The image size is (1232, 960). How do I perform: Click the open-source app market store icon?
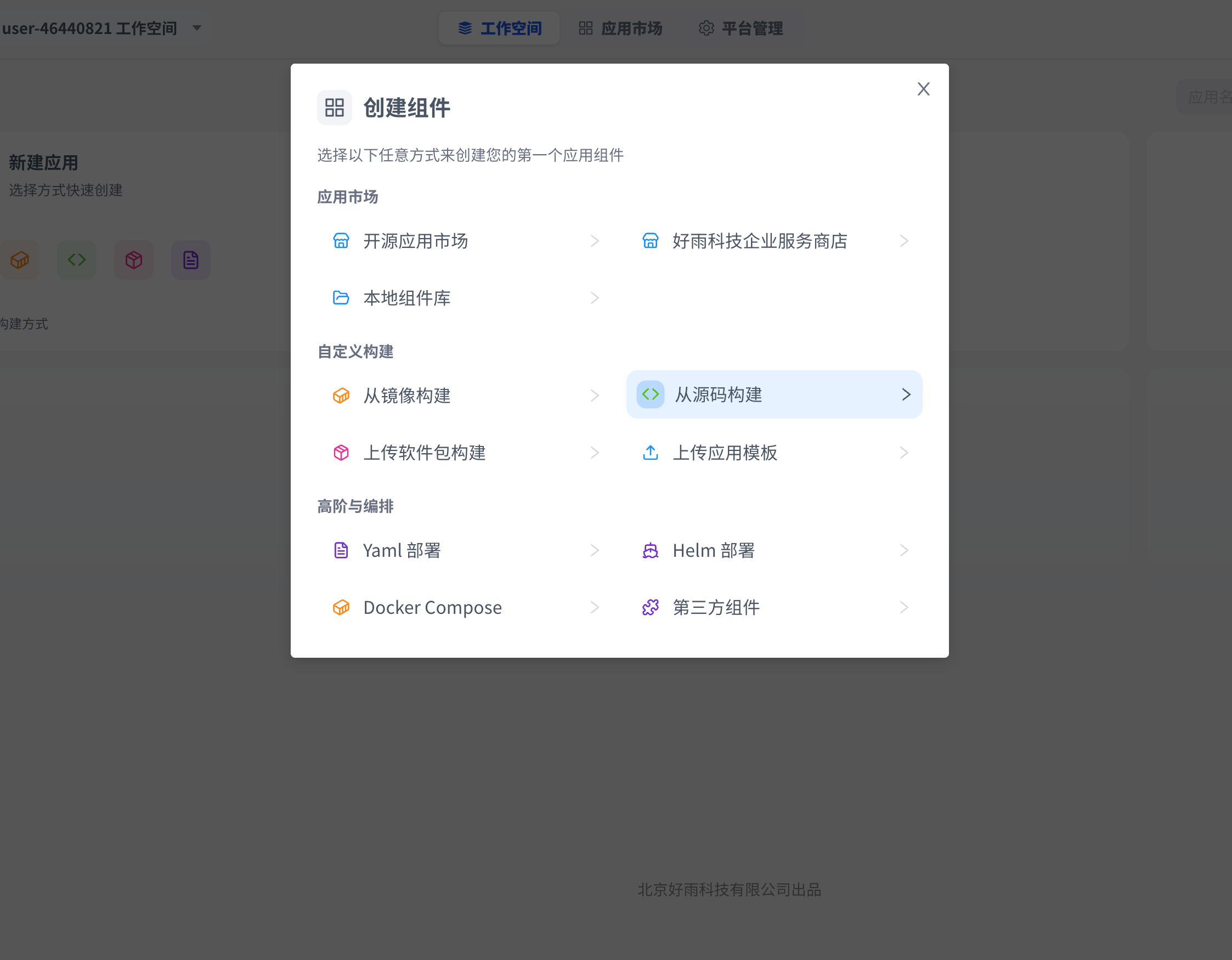(341, 241)
